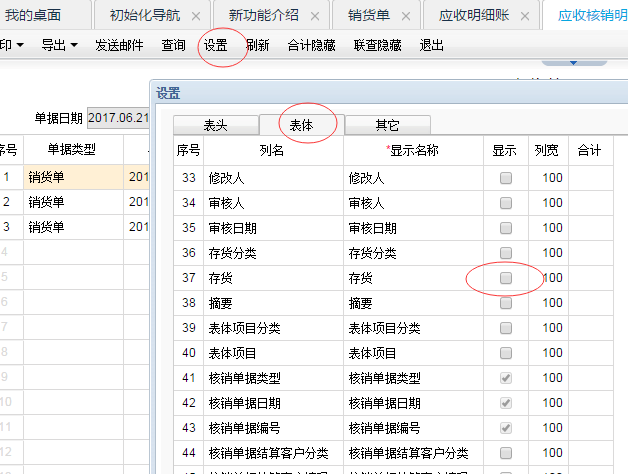
Task: Check the display box for 摘要
Action: click(x=506, y=303)
